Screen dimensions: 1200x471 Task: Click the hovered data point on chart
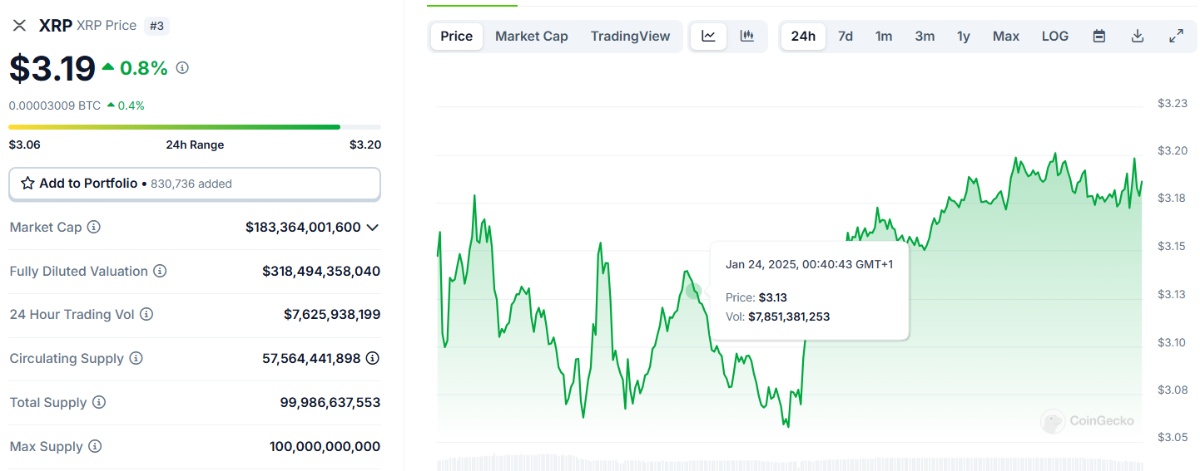[x=693, y=292]
